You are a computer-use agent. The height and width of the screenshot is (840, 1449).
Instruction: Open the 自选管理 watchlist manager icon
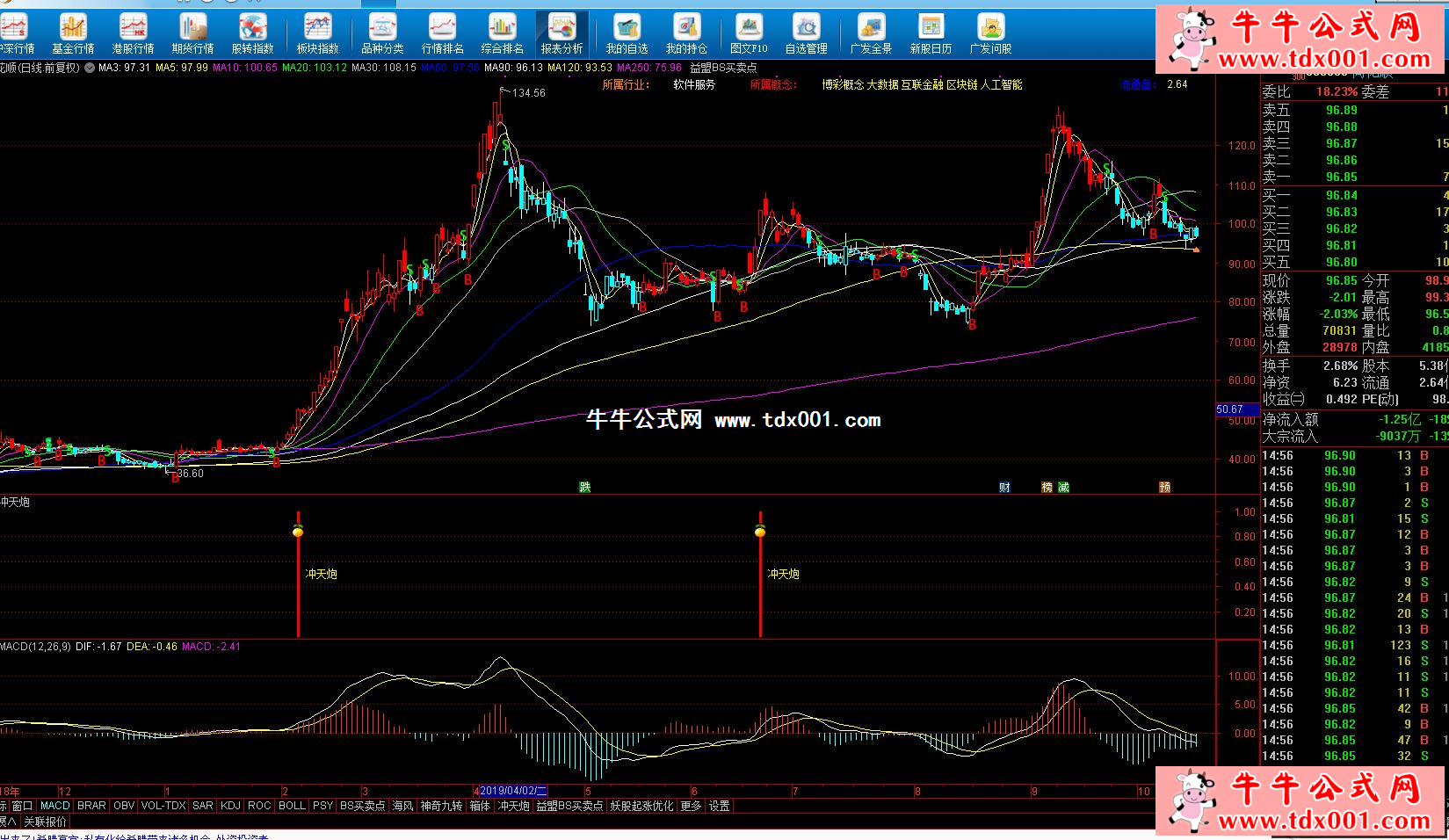tap(806, 33)
